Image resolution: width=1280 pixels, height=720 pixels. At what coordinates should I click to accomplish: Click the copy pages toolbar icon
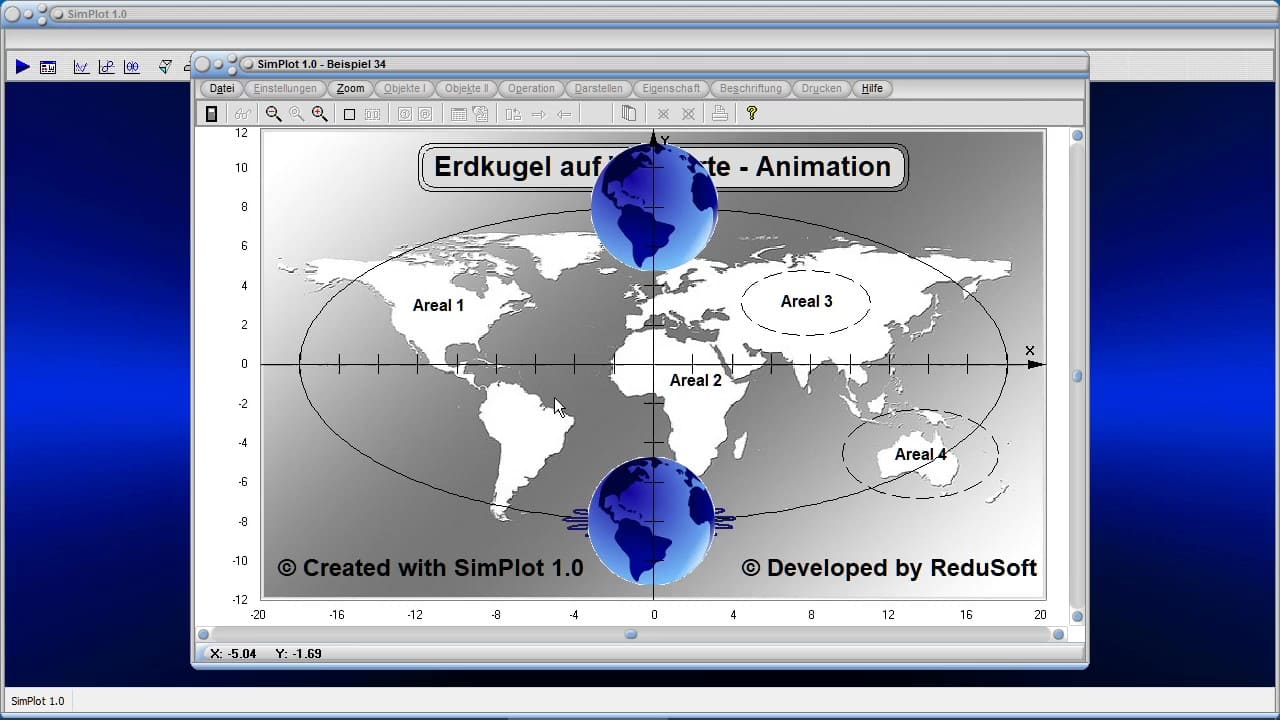click(x=628, y=114)
